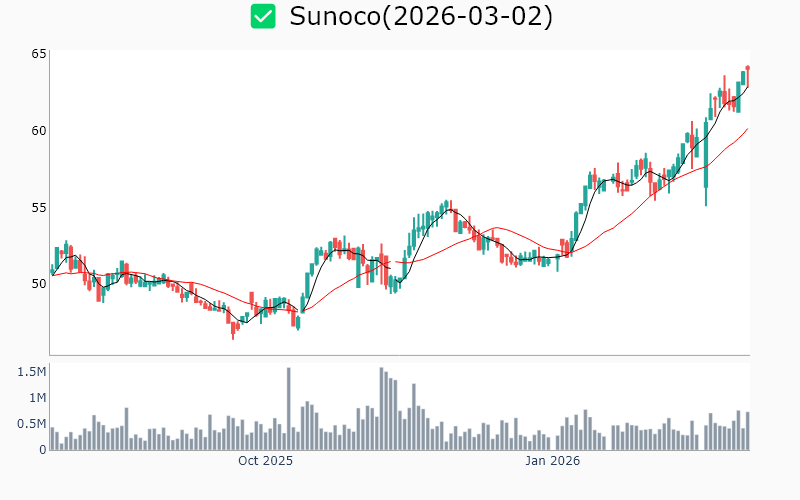This screenshot has height=500, width=800.
Task: Click the 60 price axis label
Action: tap(38, 131)
